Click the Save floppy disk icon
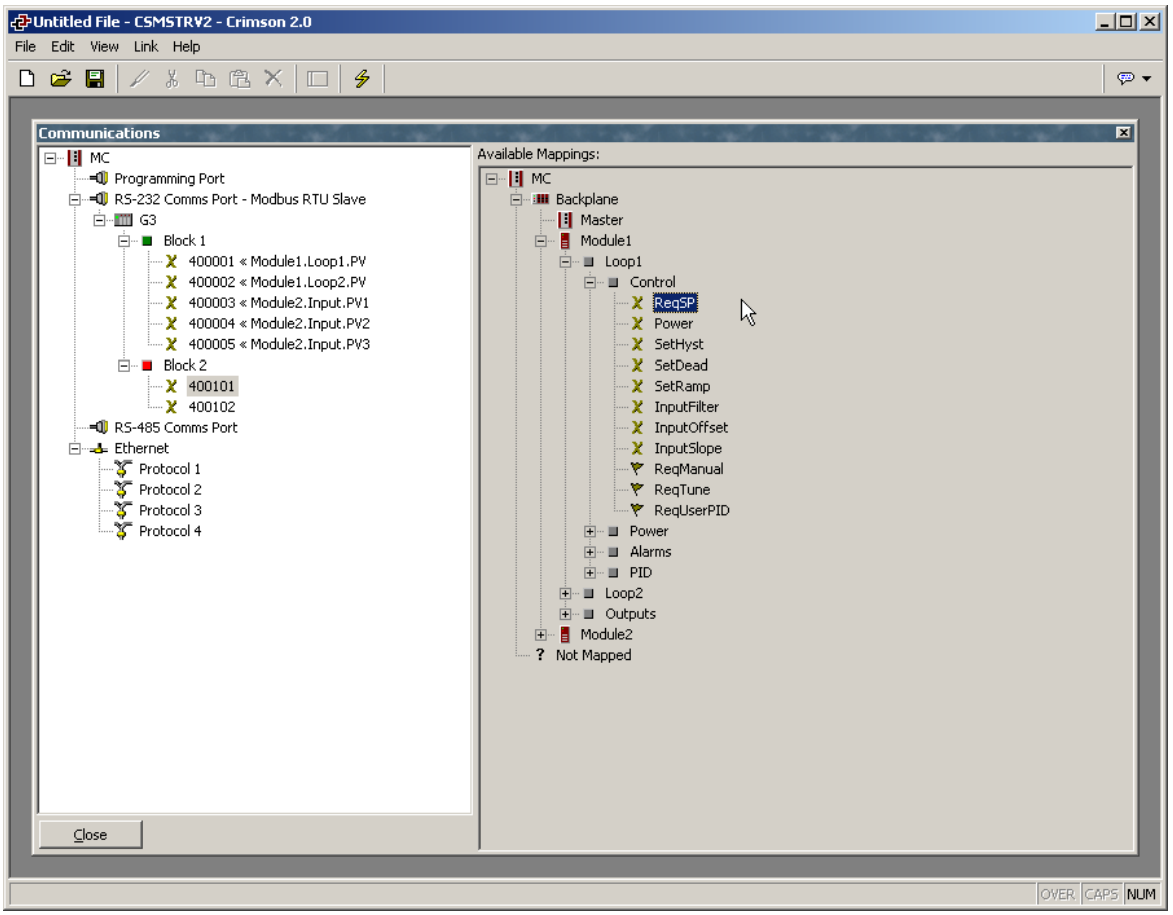This screenshot has width=1173, height=915. coord(95,79)
